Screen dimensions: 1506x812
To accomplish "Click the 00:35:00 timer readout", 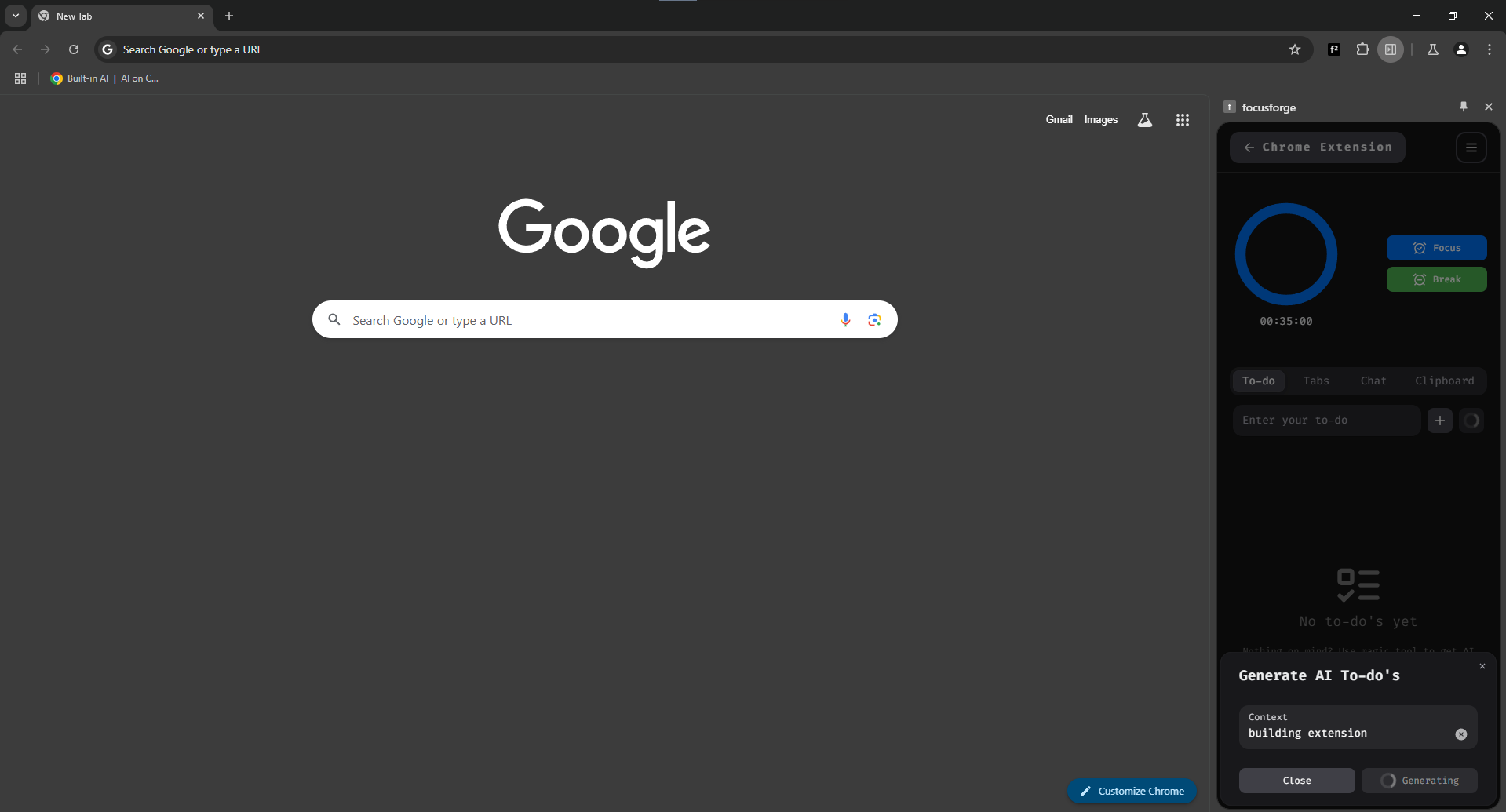I will tap(1286, 321).
